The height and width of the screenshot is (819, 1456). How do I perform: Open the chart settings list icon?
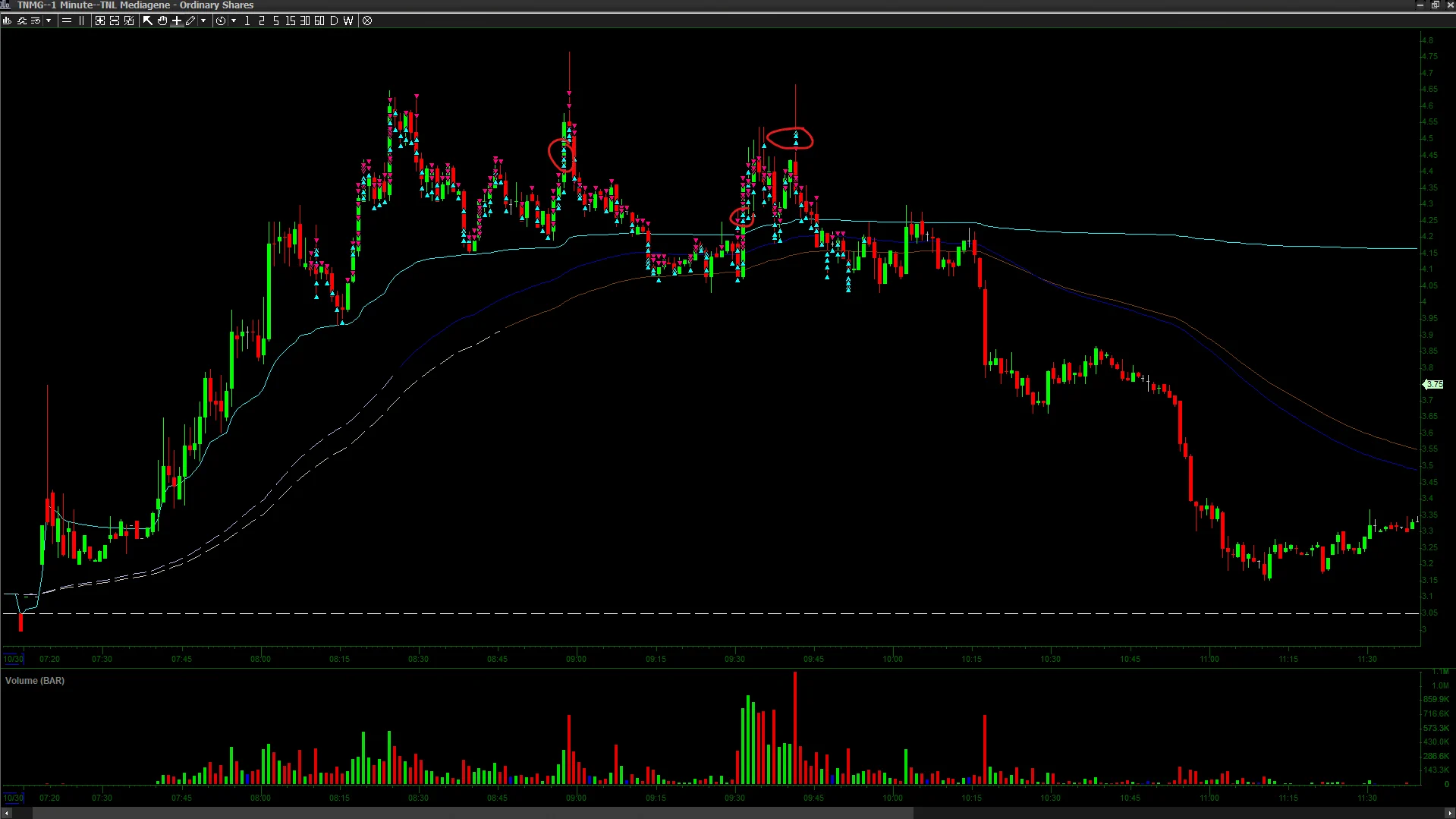point(36,20)
